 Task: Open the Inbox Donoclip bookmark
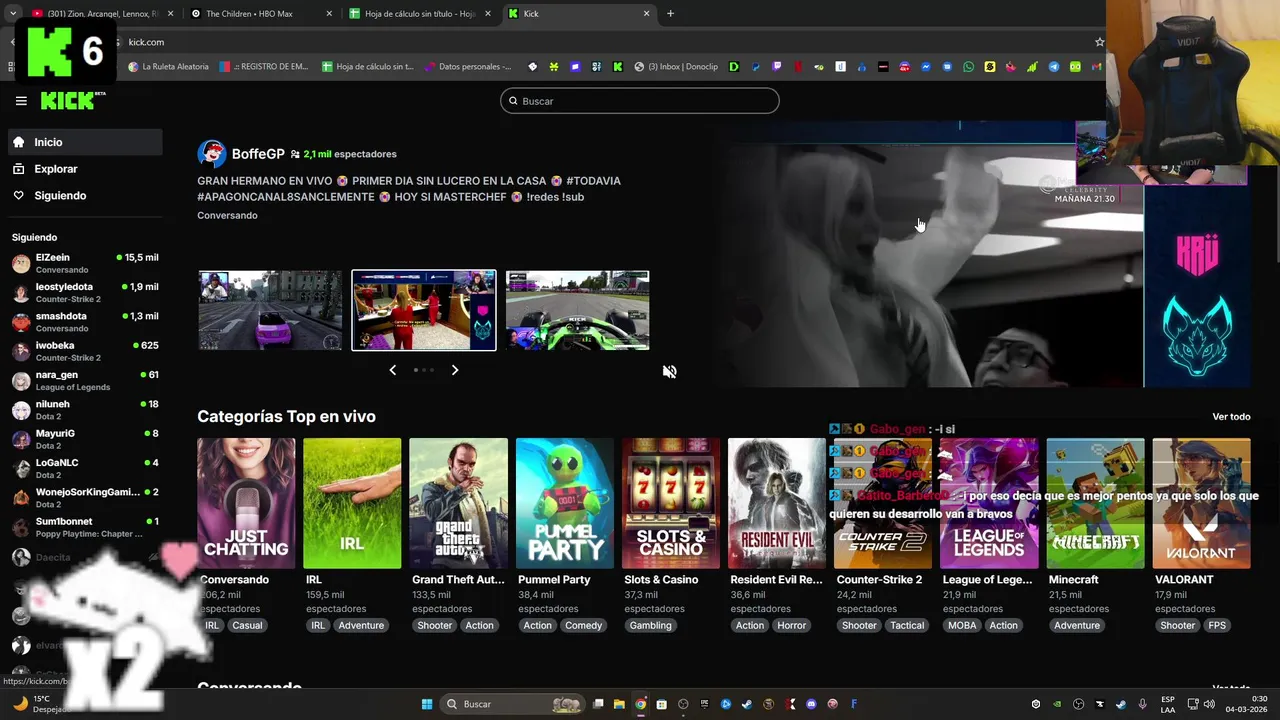676,67
